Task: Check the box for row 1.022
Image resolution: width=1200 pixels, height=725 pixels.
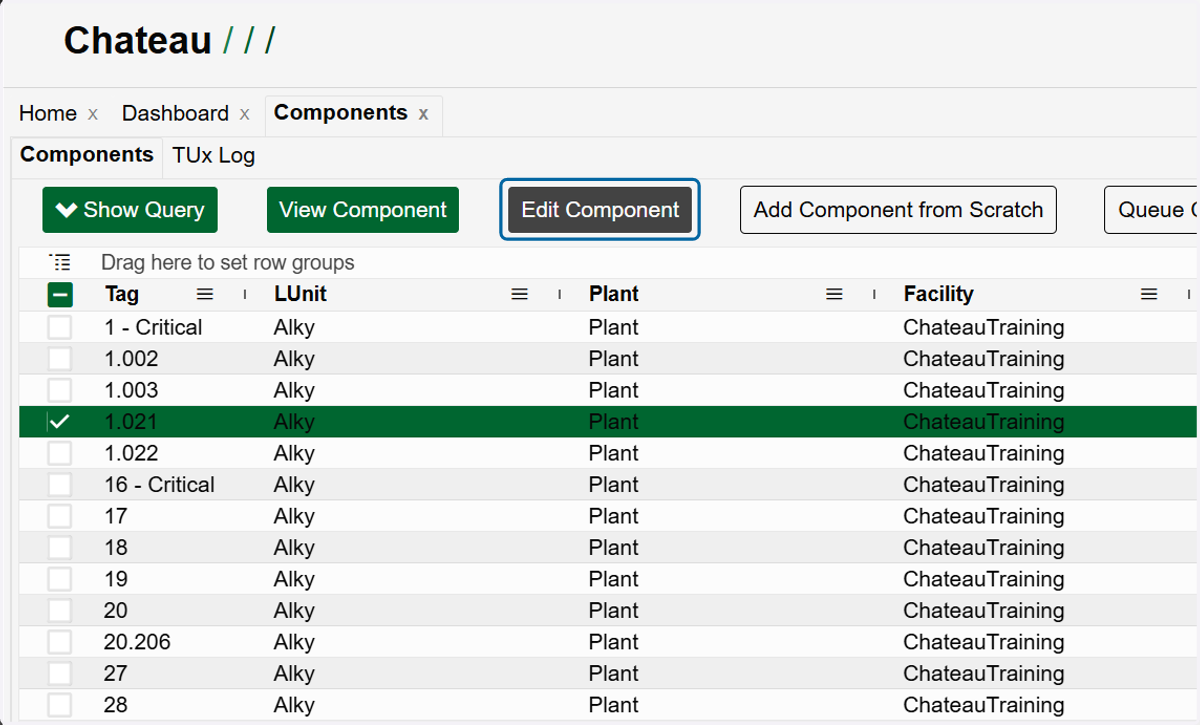Action: coord(60,453)
